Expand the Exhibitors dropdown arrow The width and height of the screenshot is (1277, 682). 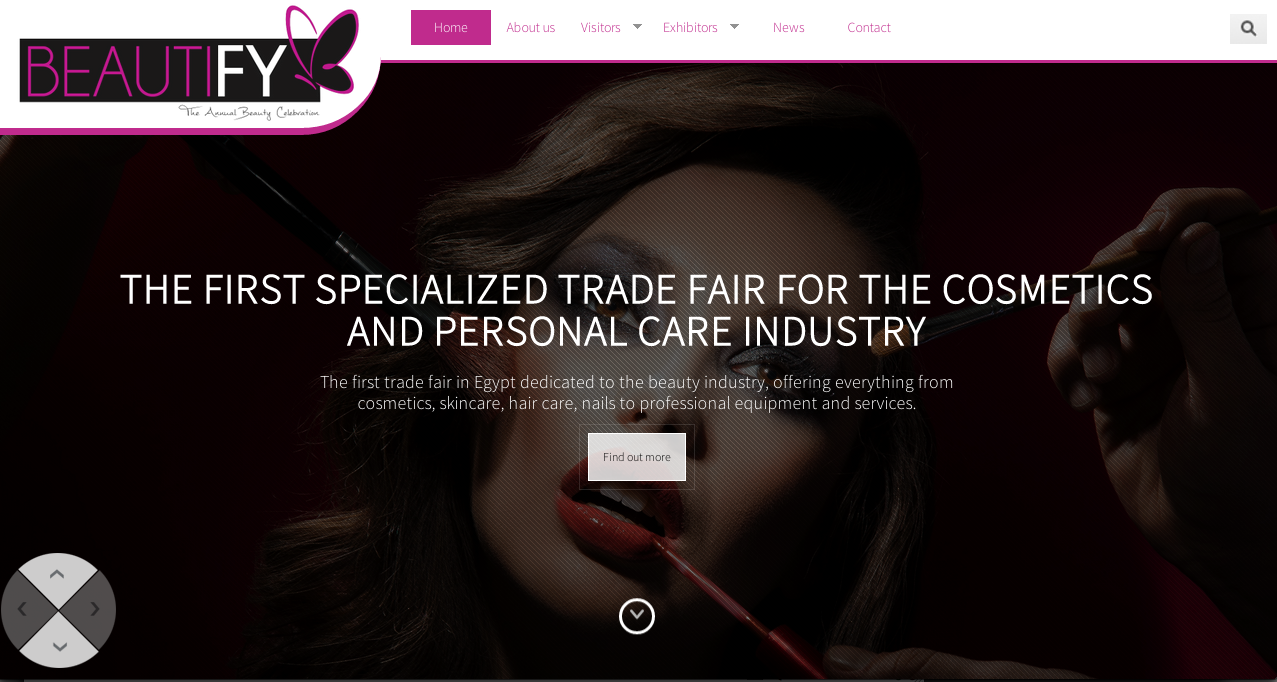tap(734, 26)
